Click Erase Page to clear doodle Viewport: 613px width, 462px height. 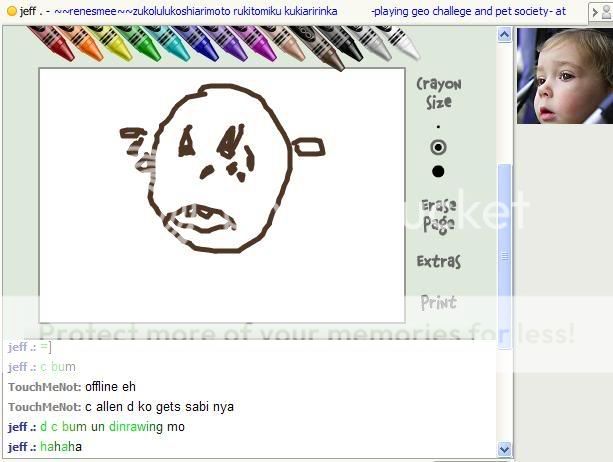[x=439, y=215]
